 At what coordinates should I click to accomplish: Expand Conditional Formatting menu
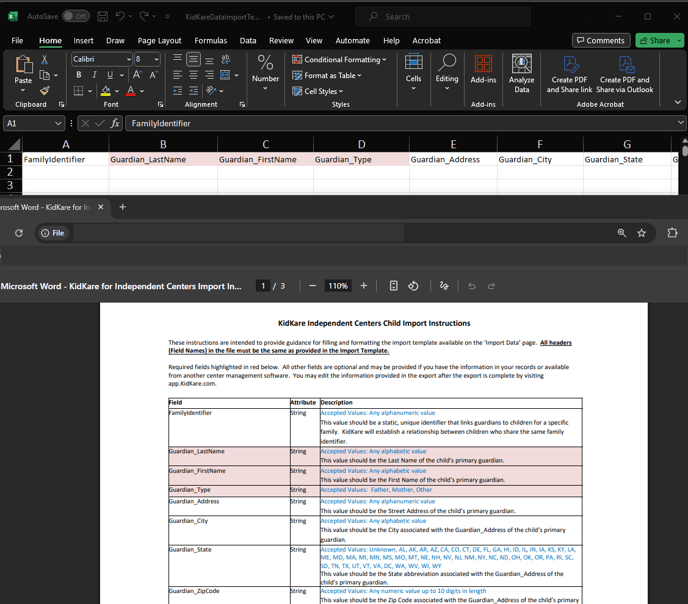click(x=339, y=59)
